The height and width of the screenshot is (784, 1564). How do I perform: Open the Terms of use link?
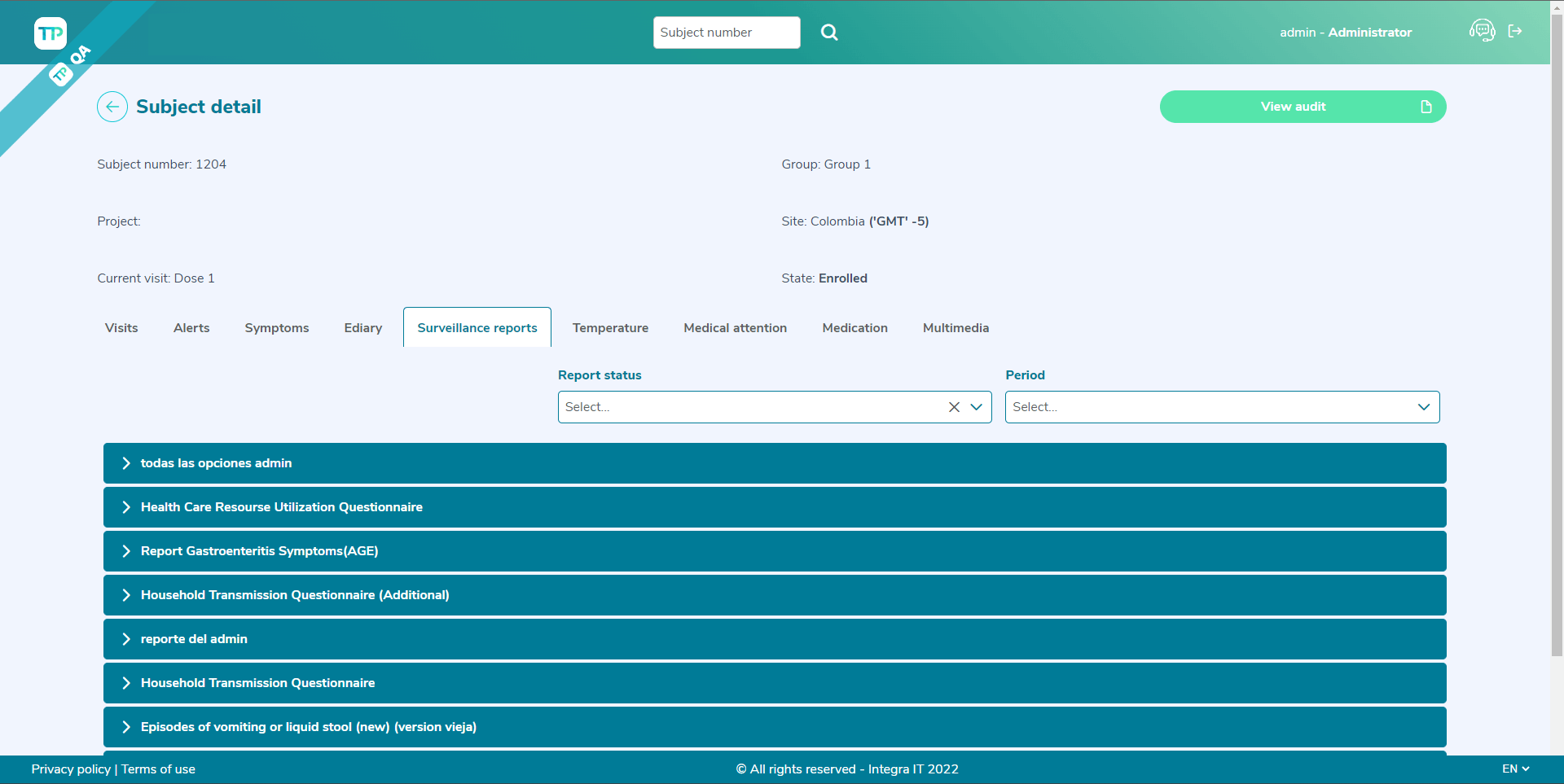click(x=158, y=769)
